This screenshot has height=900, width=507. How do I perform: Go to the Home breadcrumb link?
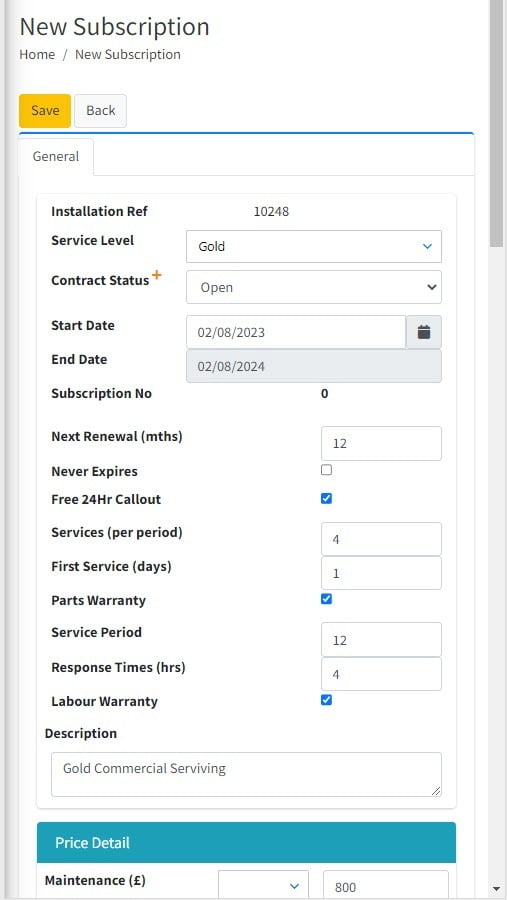(37, 55)
